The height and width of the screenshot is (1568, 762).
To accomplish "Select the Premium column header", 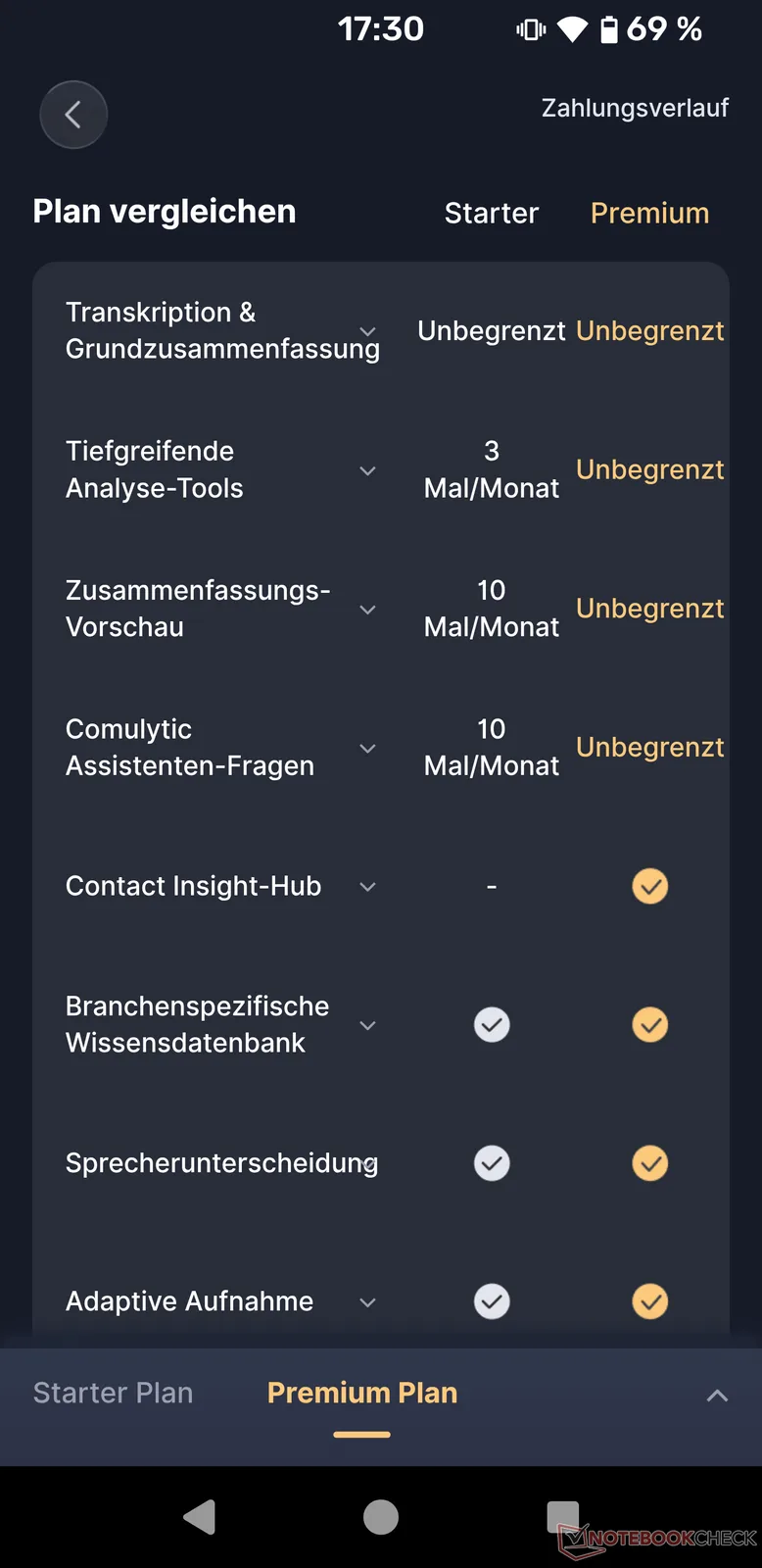I will [649, 213].
